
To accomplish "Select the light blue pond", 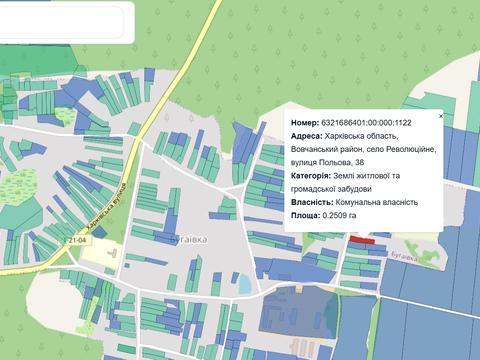I will coord(245,284).
